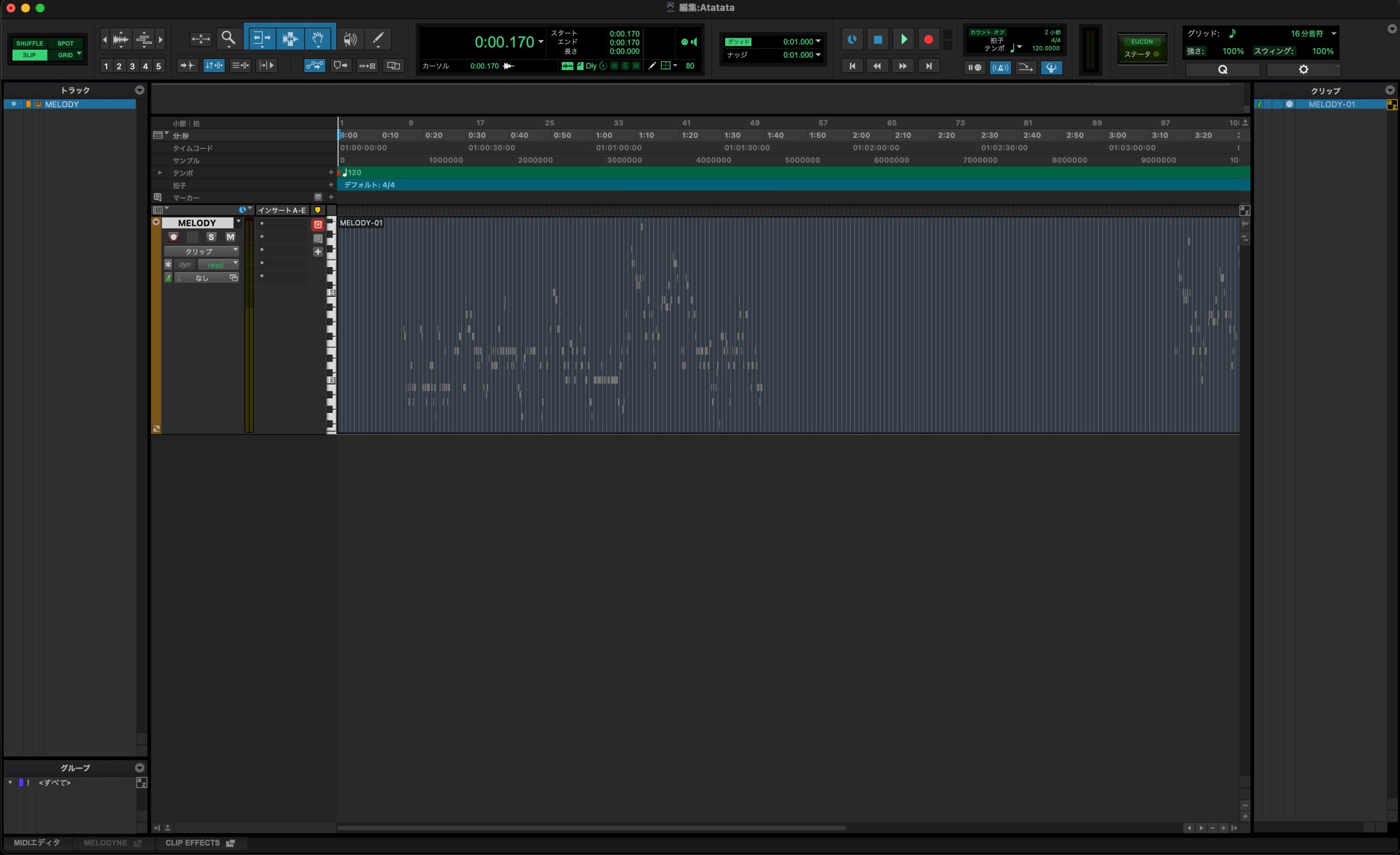Click the インサートA-E column header
This screenshot has width=1400, height=855.
pos(282,211)
